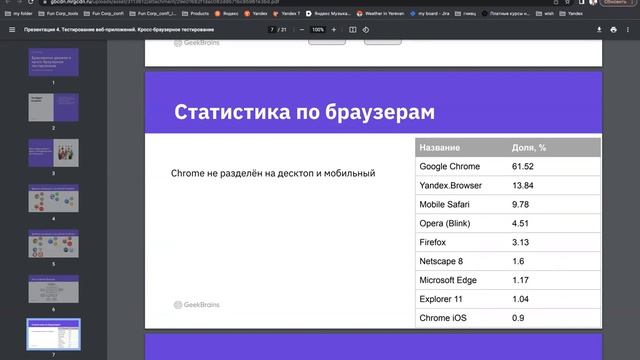Screen dimensions: 640x360
Task: Click the Netscape 8 table cell
Action: pos(441,261)
